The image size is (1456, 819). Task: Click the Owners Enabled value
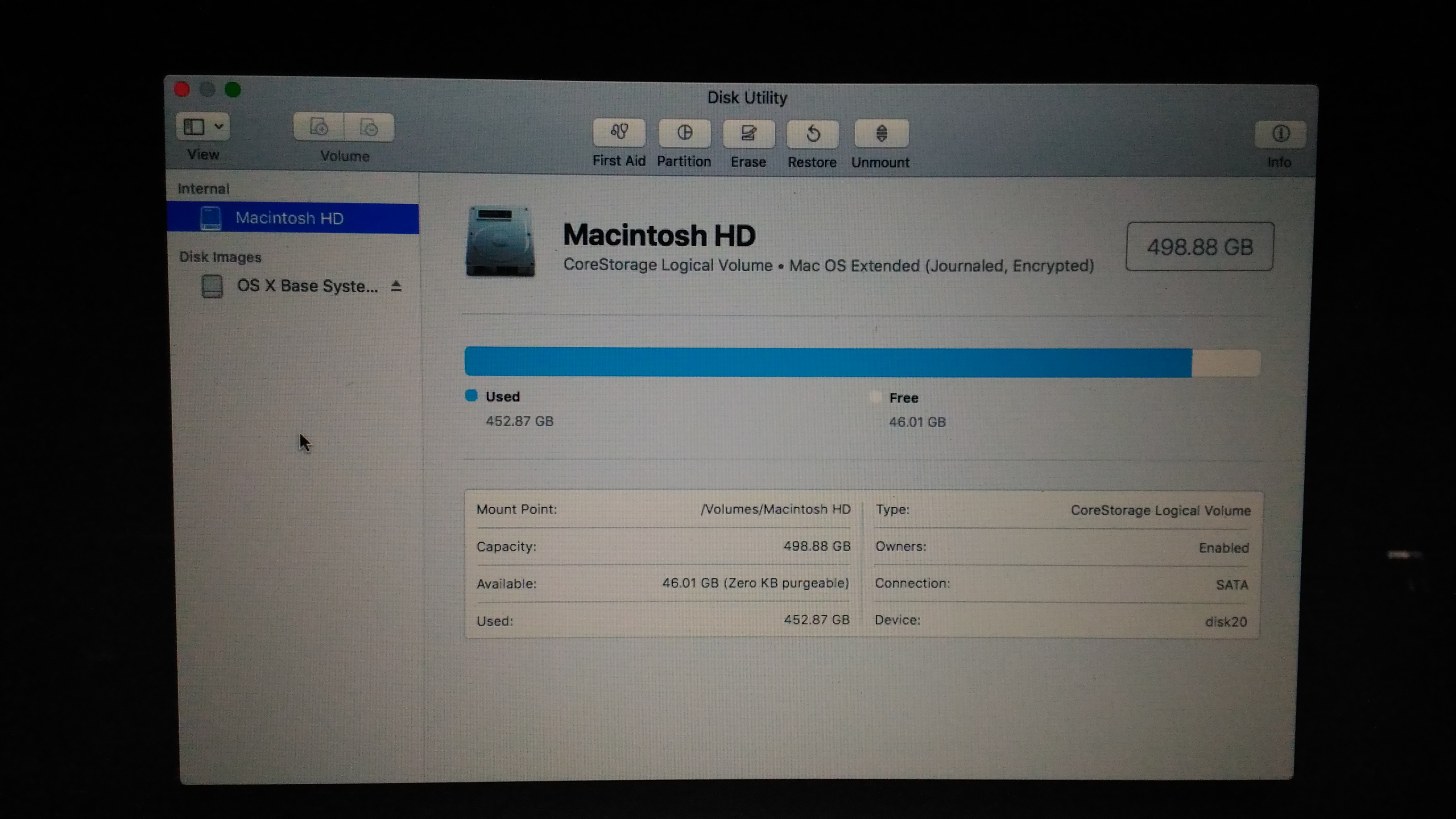coord(1224,548)
